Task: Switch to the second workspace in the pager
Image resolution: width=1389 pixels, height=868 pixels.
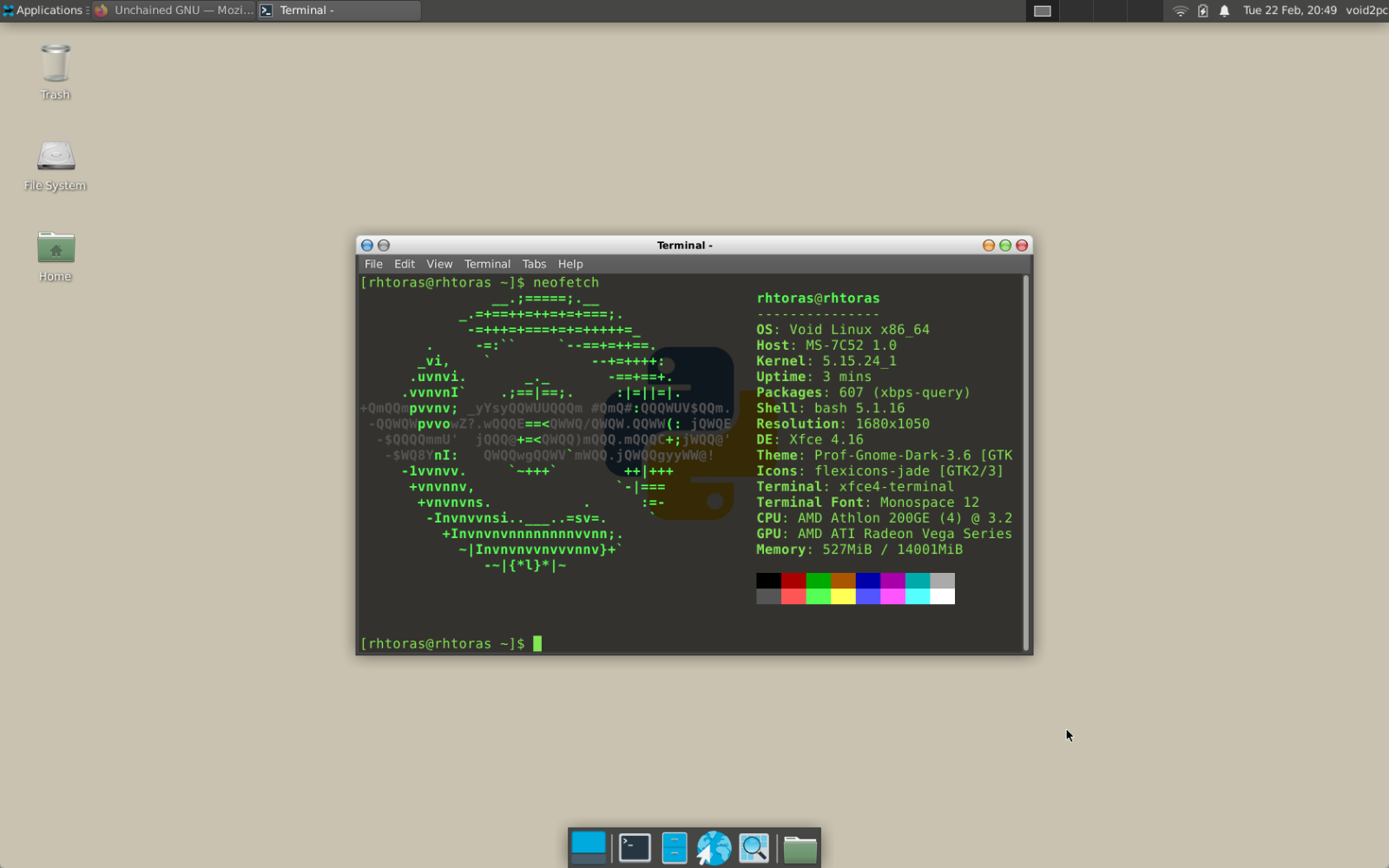Action: (1076, 10)
